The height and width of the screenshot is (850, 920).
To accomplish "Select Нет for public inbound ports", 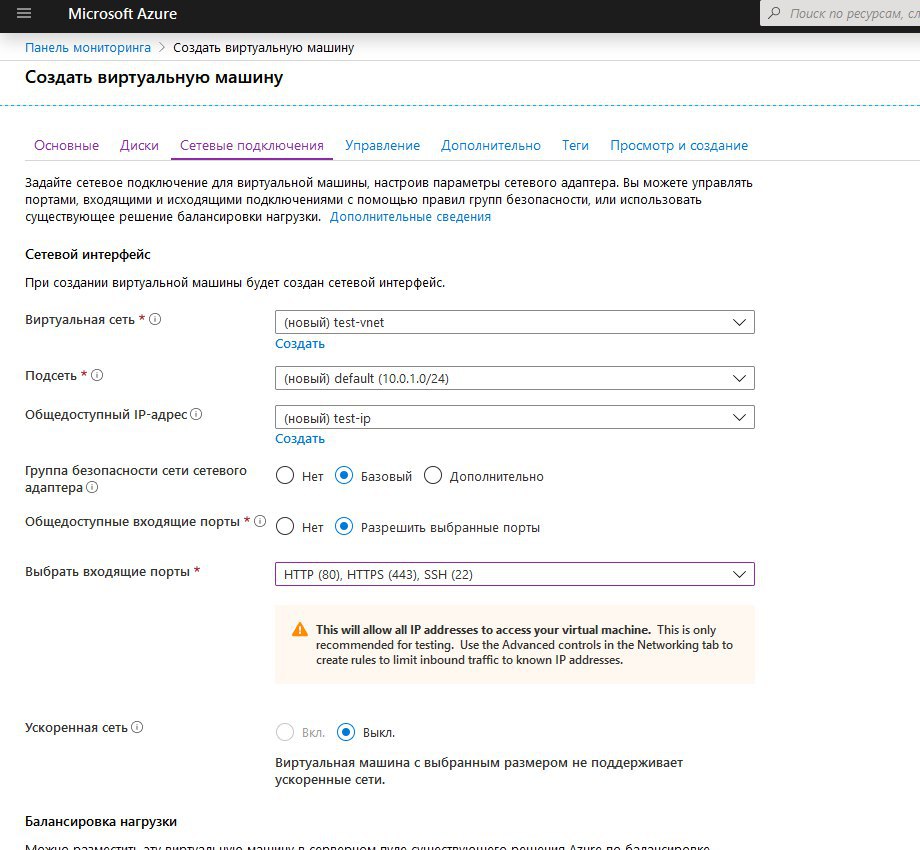I will click(285, 527).
